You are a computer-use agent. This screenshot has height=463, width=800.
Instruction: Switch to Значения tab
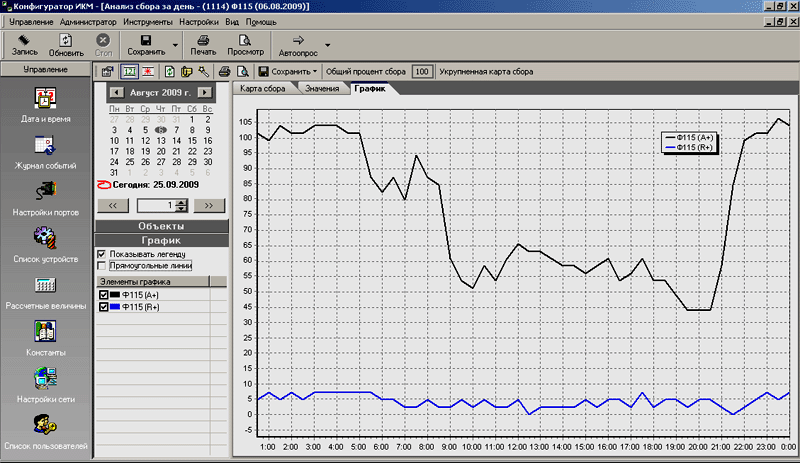[322, 89]
